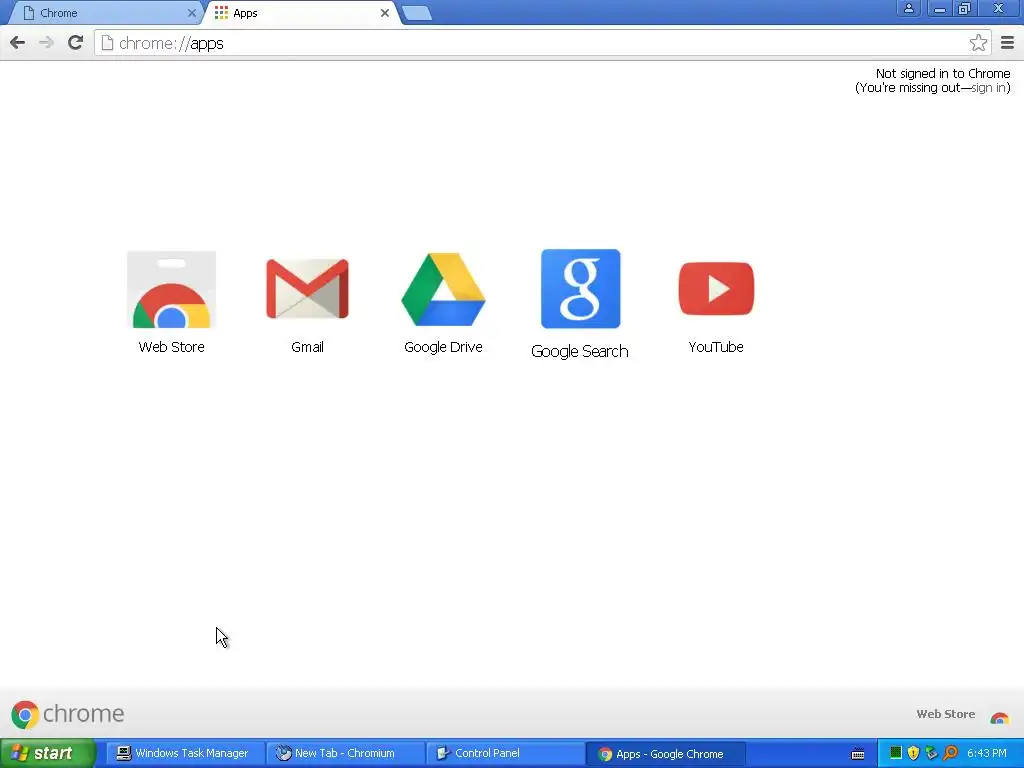Select the Apps tab
This screenshot has width=1024, height=768.
click(302, 13)
